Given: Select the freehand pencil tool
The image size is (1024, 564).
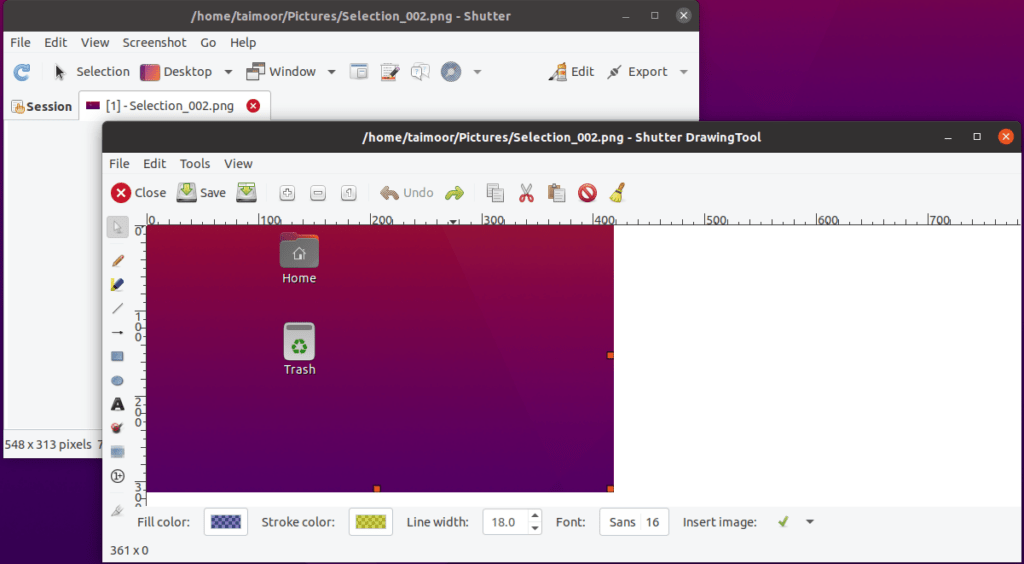Looking at the screenshot, I should coord(117,260).
